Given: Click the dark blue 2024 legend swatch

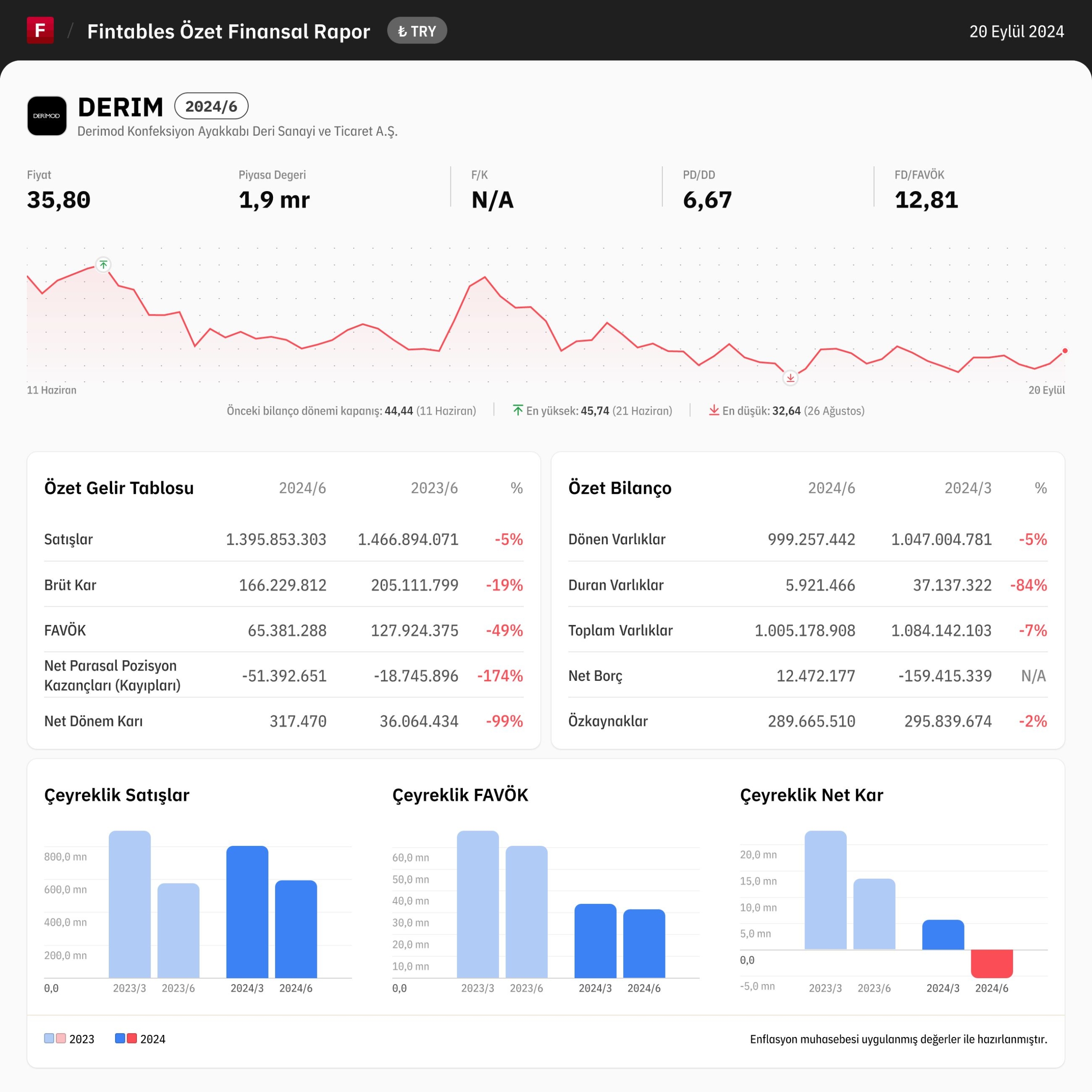Looking at the screenshot, I should (x=120, y=1038).
